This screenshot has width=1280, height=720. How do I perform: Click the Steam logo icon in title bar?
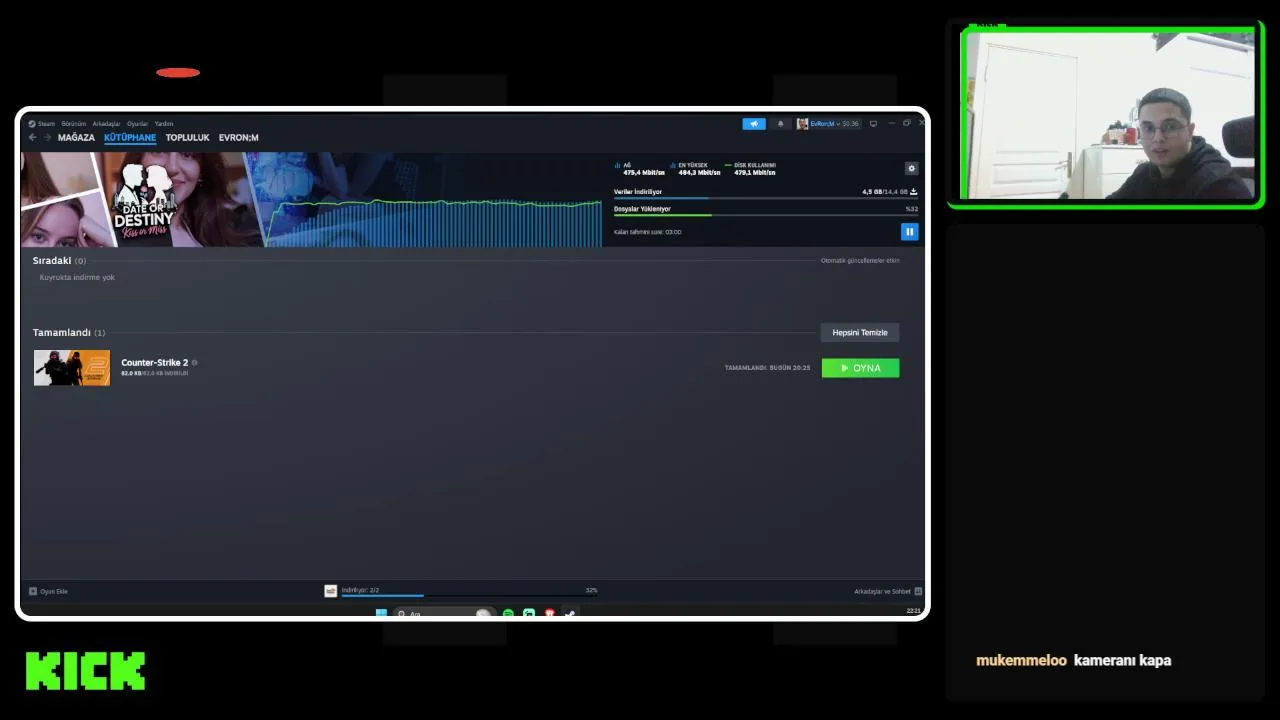pyautogui.click(x=32, y=124)
